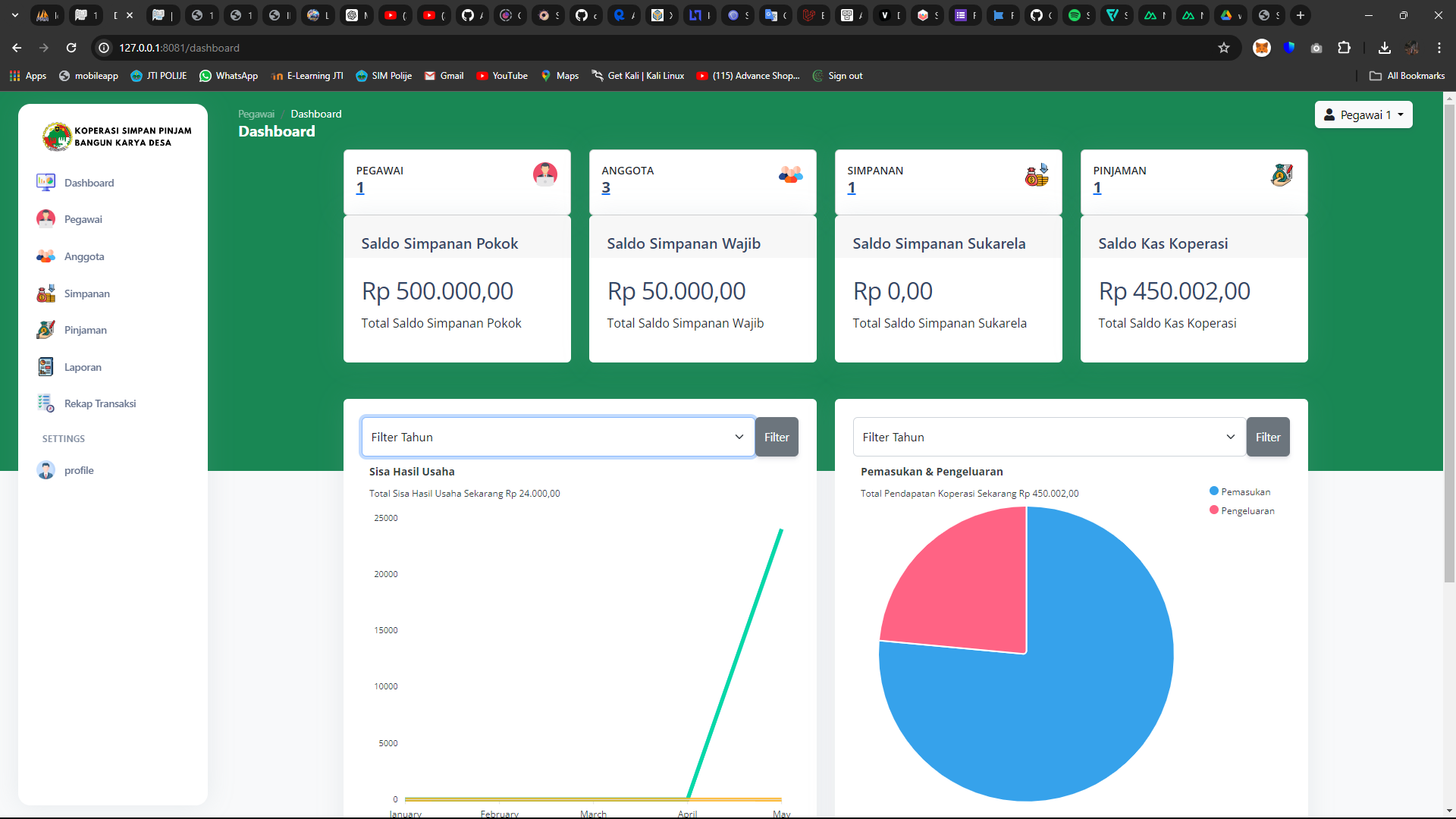1456x819 pixels.
Task: Reload the dashboard page
Action: click(71, 48)
